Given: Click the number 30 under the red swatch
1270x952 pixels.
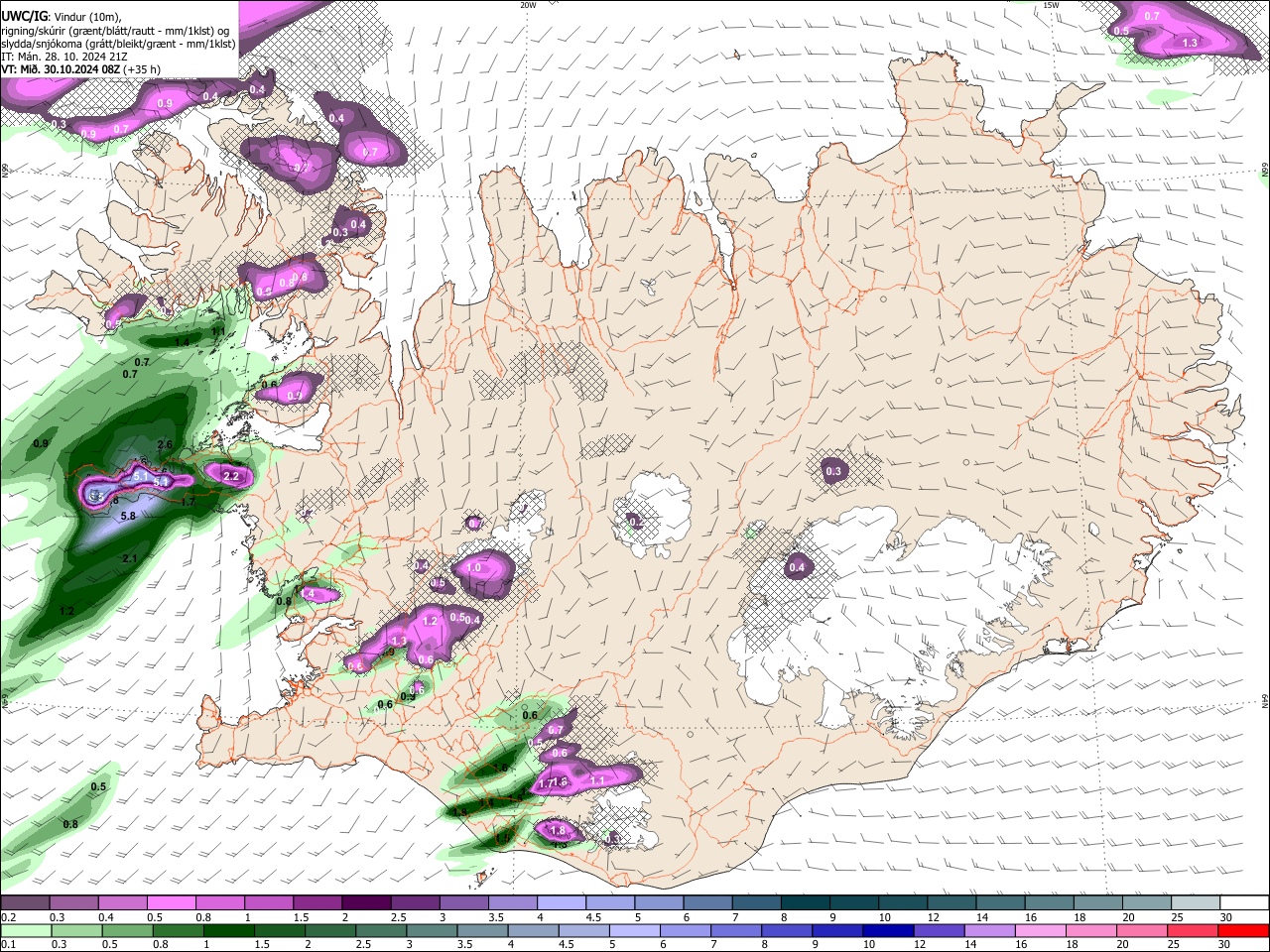Looking at the screenshot, I should [x=1226, y=944].
